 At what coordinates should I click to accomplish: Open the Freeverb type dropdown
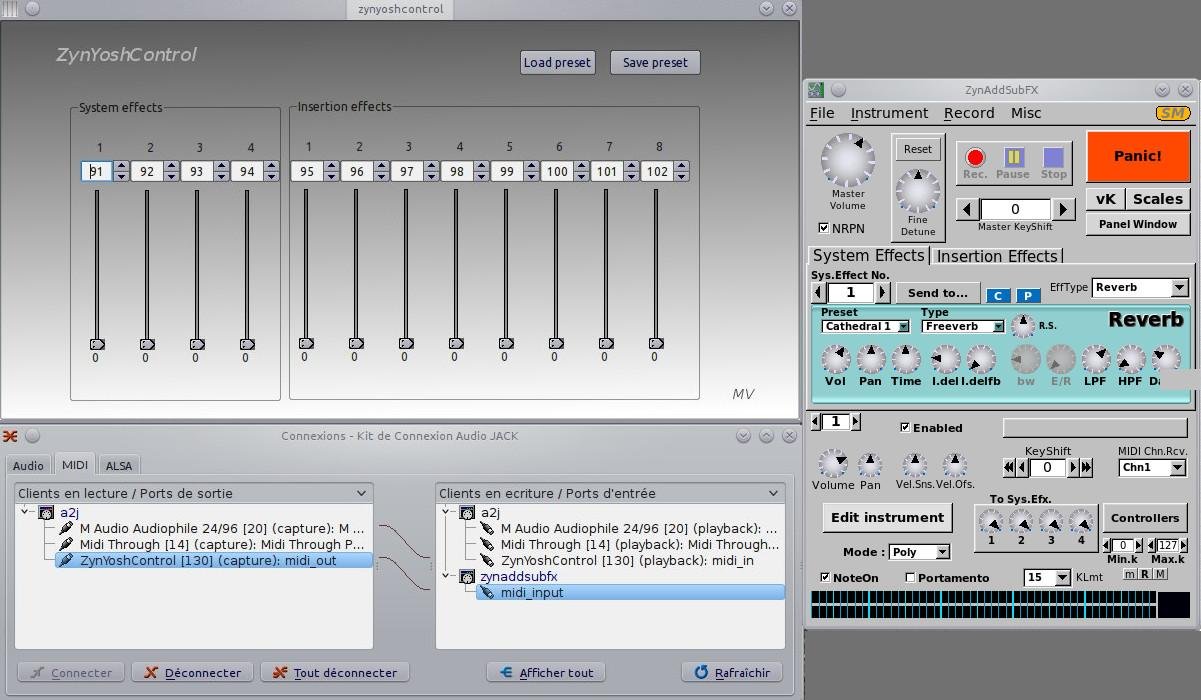[963, 326]
